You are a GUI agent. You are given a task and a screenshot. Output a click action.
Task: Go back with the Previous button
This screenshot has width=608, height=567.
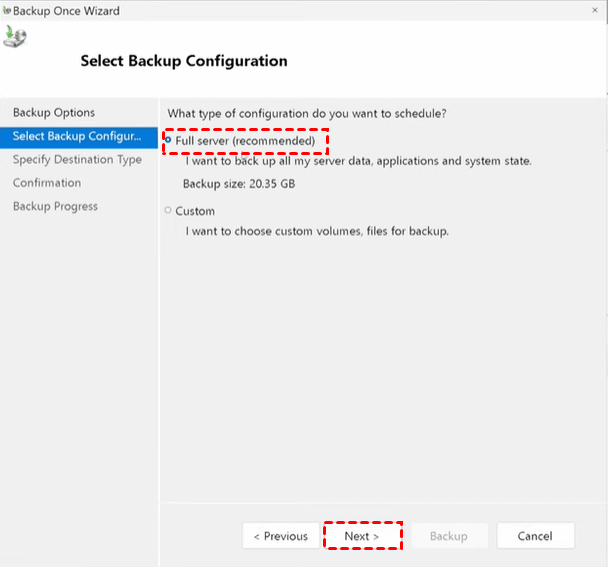(x=280, y=536)
